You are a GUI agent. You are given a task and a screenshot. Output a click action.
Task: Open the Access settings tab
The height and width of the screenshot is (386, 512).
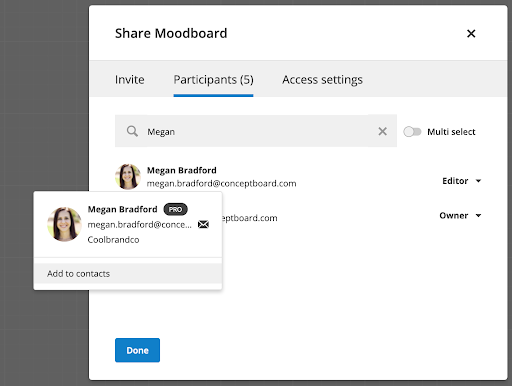[322, 80]
